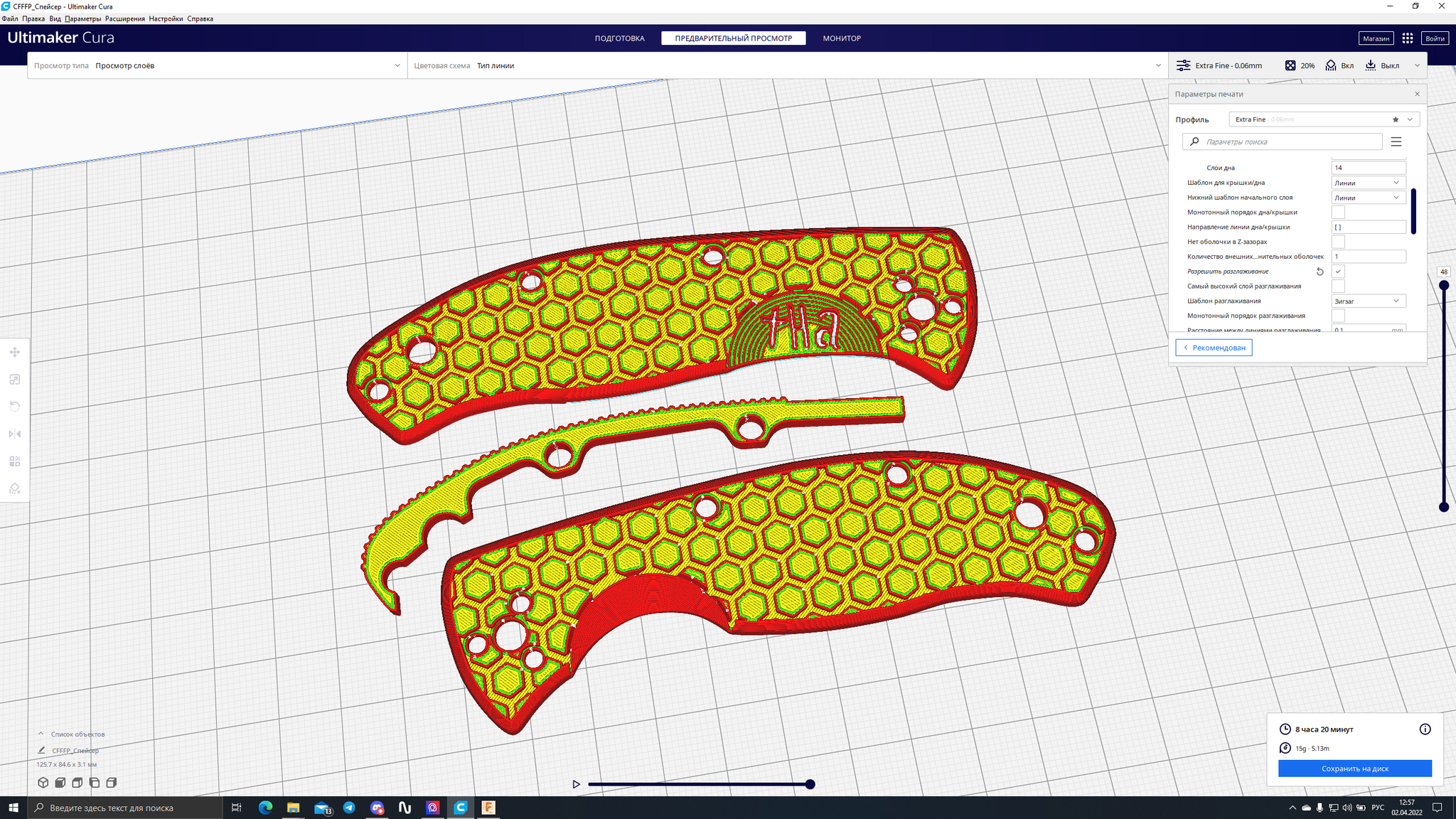The image size is (1456, 819).
Task: Open Ultimaker apps grid icon
Action: [1408, 38]
